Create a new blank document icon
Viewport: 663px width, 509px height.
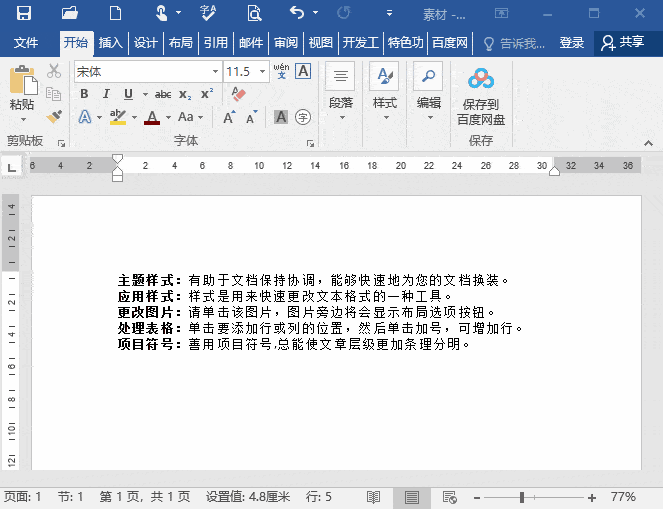[x=115, y=13]
